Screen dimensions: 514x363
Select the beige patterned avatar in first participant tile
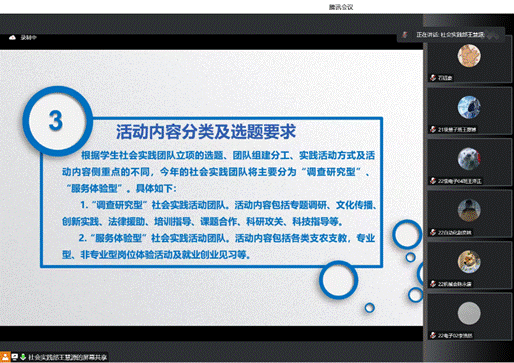point(469,56)
